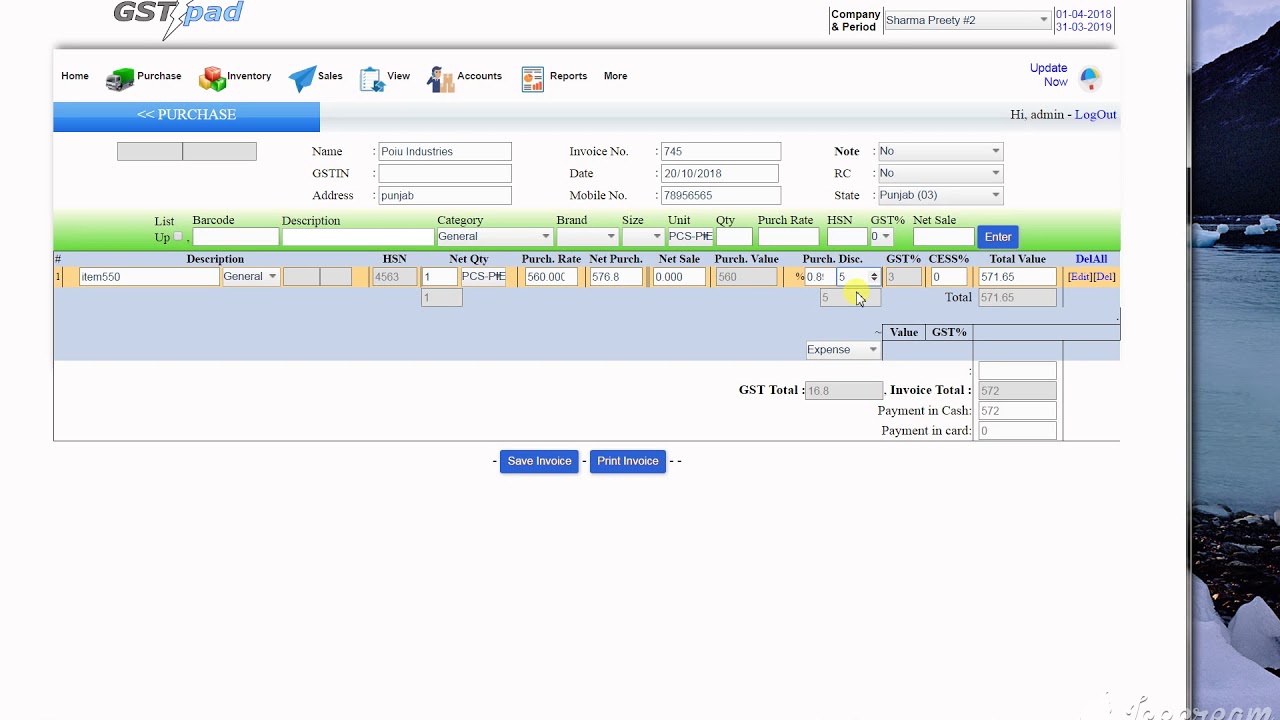Viewport: 1280px width, 720px height.
Task: Click the Payment in Cash field
Action: 1017,411
